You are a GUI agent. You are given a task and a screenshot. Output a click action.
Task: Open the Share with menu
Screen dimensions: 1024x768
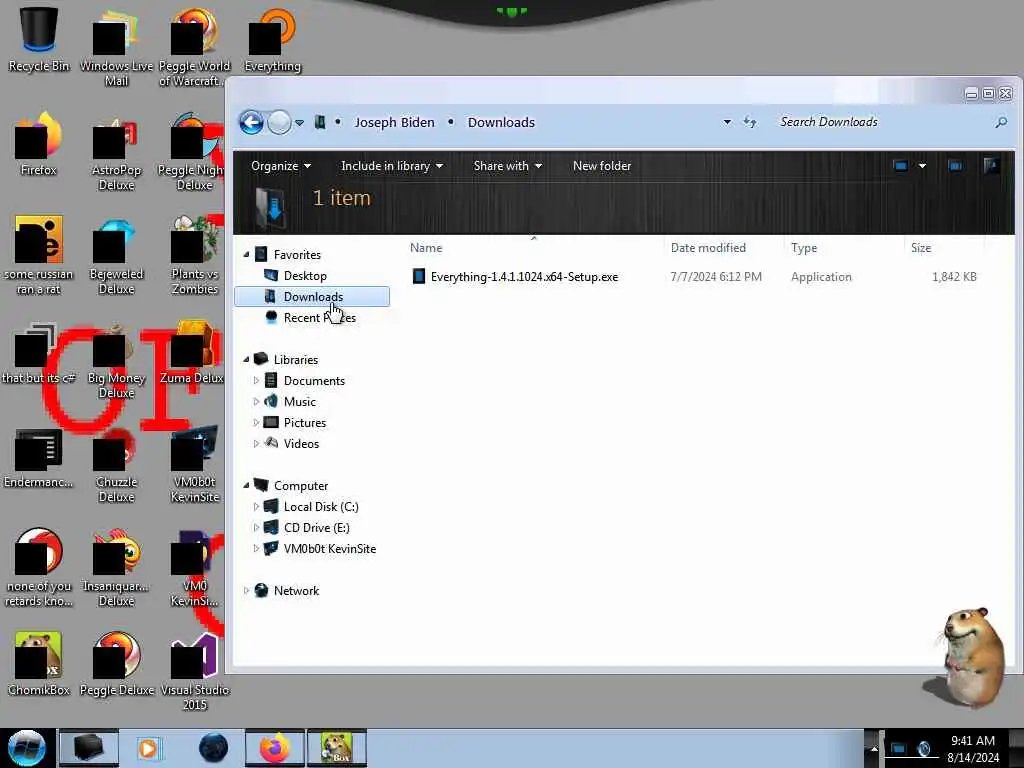pyautogui.click(x=507, y=166)
